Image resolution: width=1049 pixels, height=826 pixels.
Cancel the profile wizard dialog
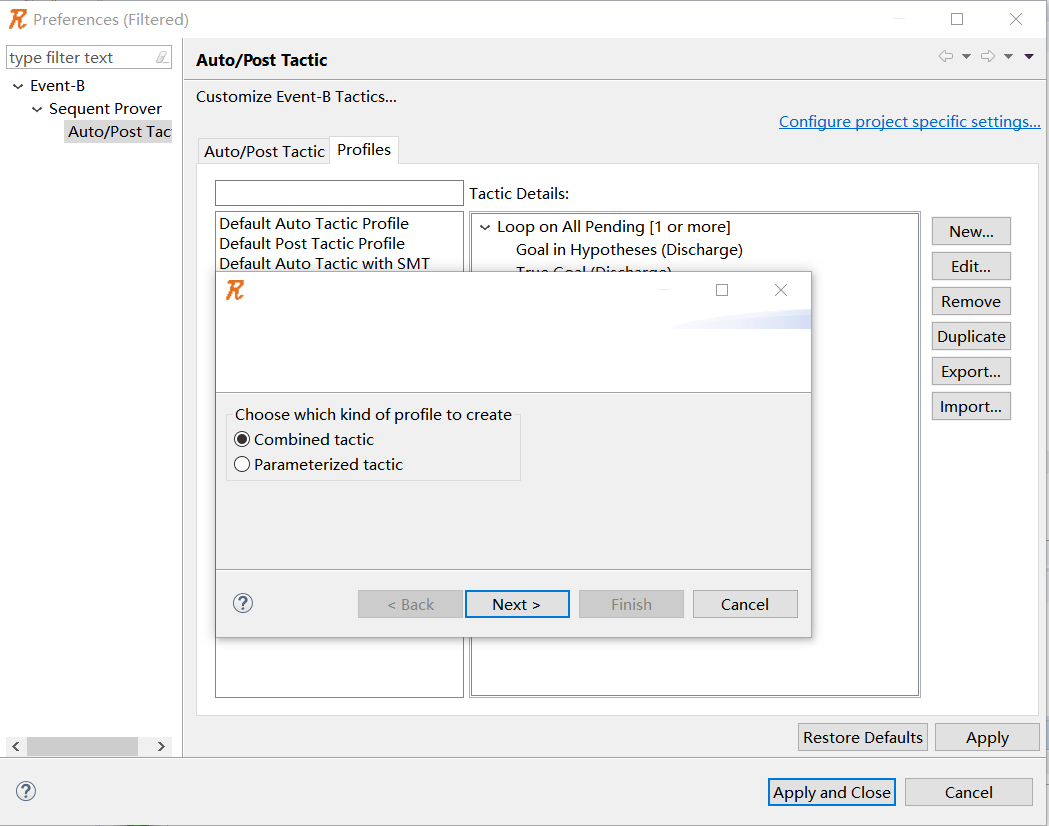(x=745, y=605)
